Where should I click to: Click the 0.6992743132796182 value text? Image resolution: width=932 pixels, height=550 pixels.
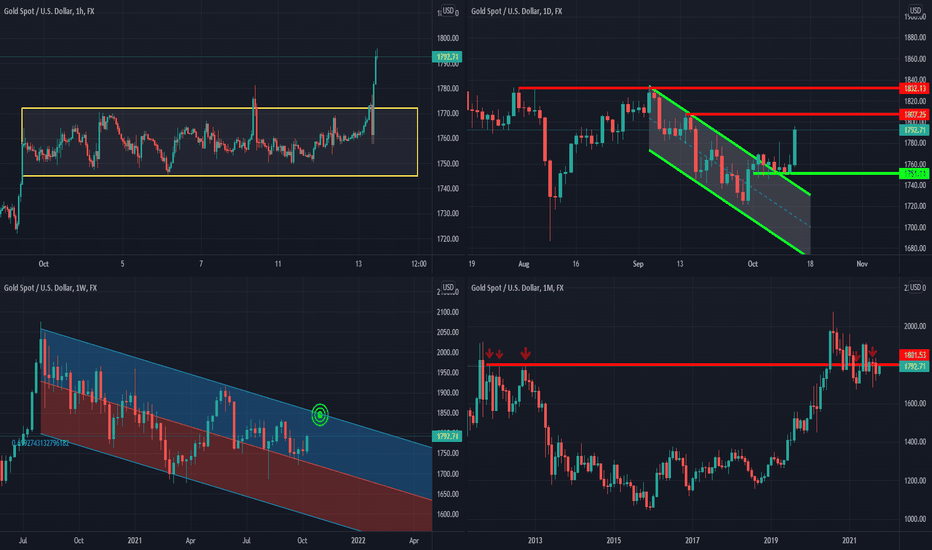coord(40,443)
